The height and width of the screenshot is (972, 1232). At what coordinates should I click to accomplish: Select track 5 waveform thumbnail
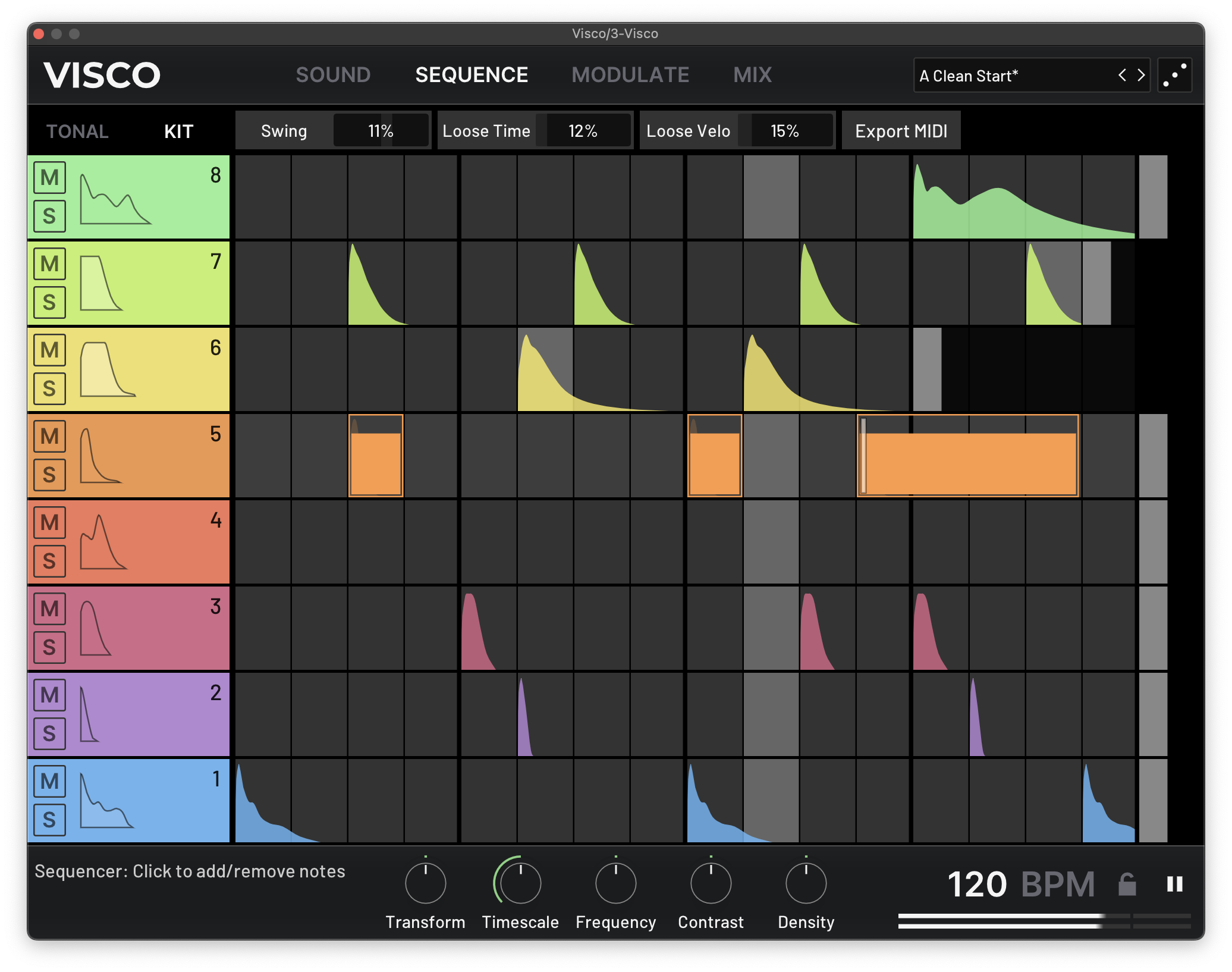[x=100, y=456]
